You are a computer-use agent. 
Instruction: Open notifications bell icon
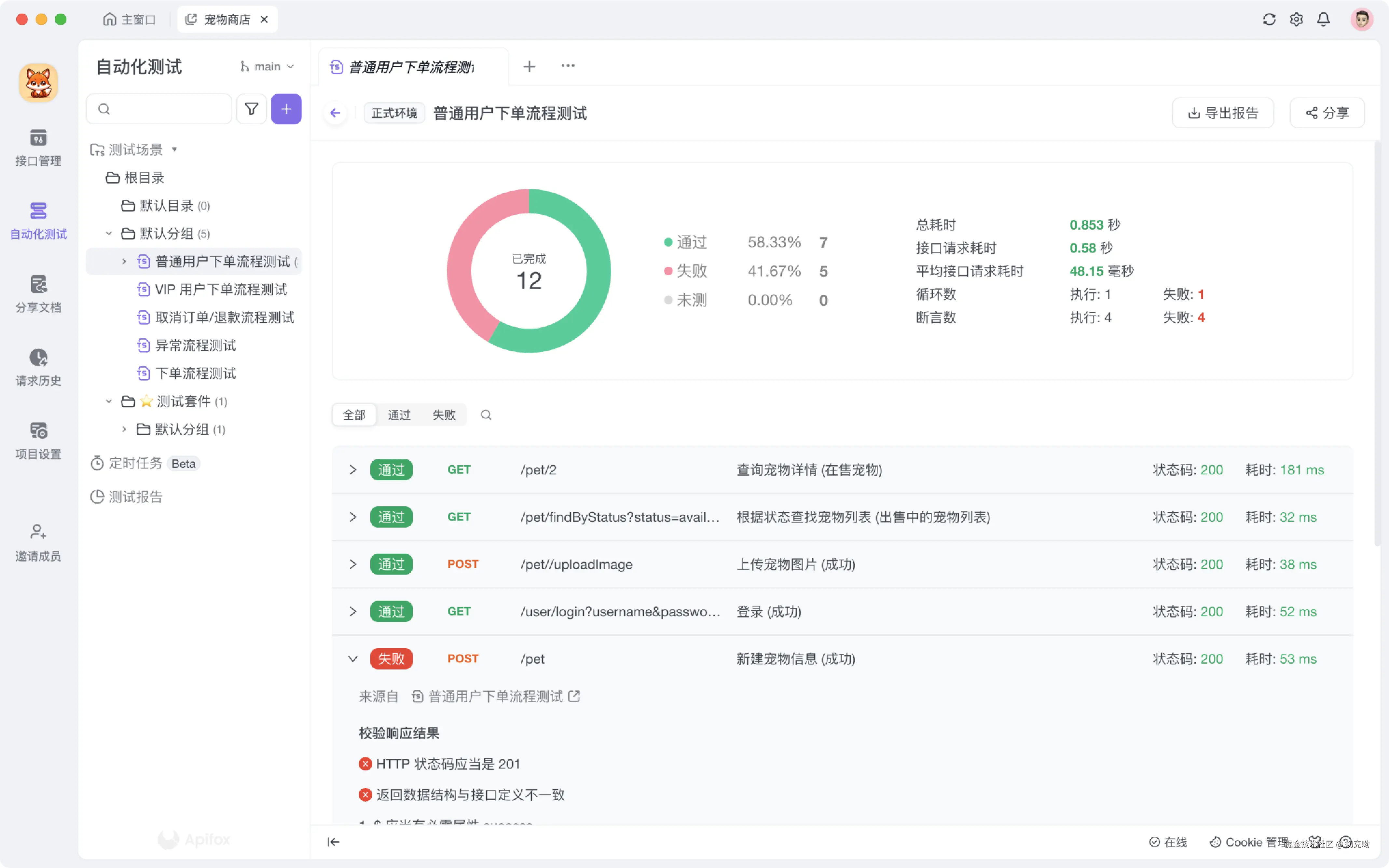(1323, 20)
